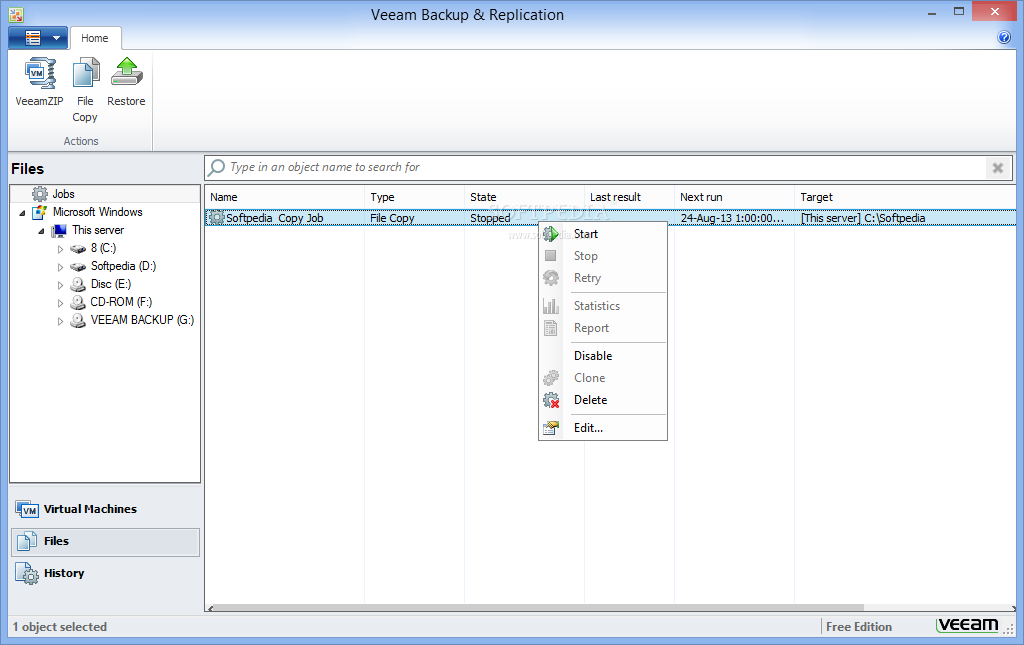This screenshot has height=645, width=1024.
Task: Click the CD-ROM (F:) drive icon
Action: [x=78, y=302]
